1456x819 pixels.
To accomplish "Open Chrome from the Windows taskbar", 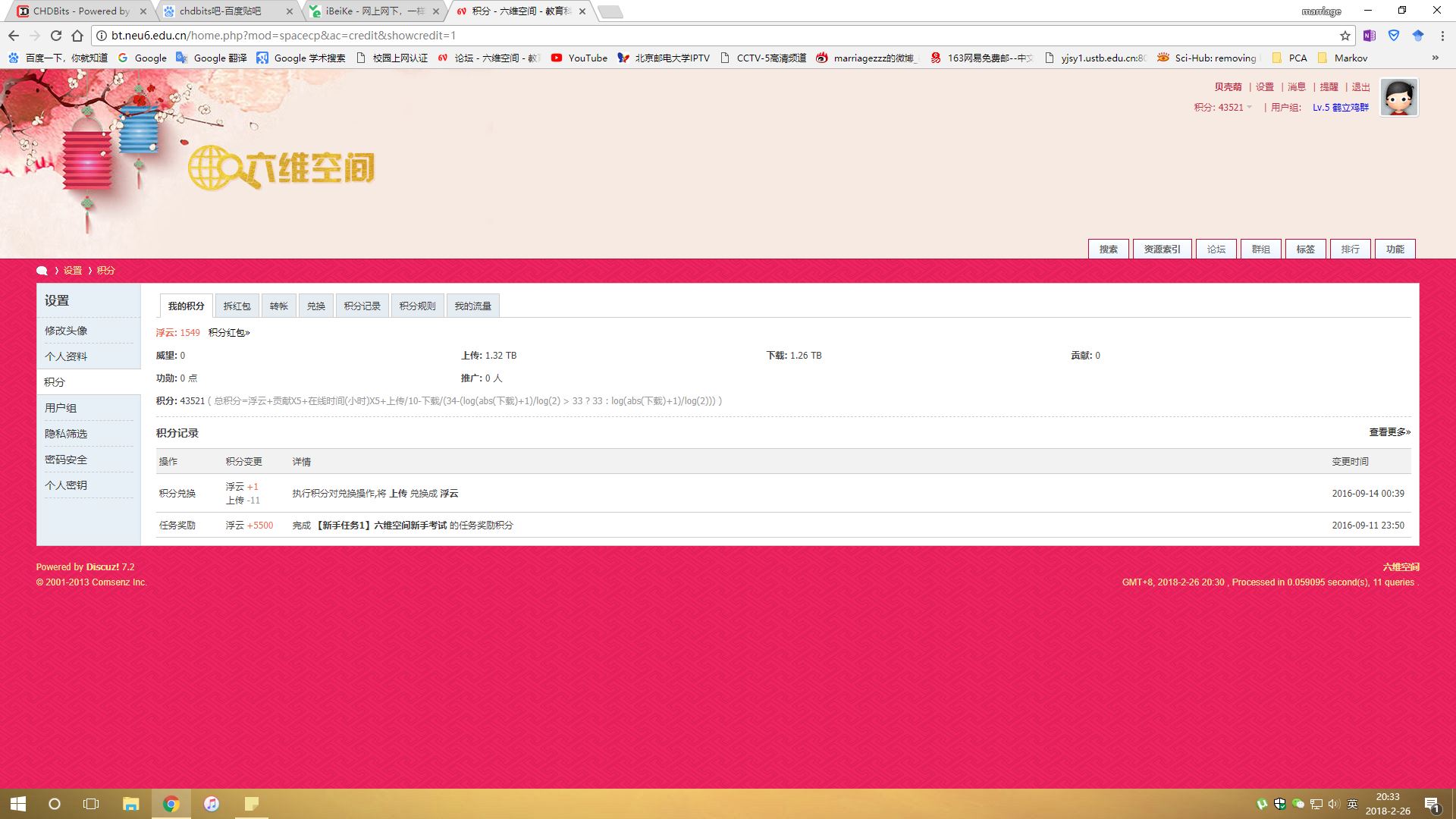I will coord(171,804).
